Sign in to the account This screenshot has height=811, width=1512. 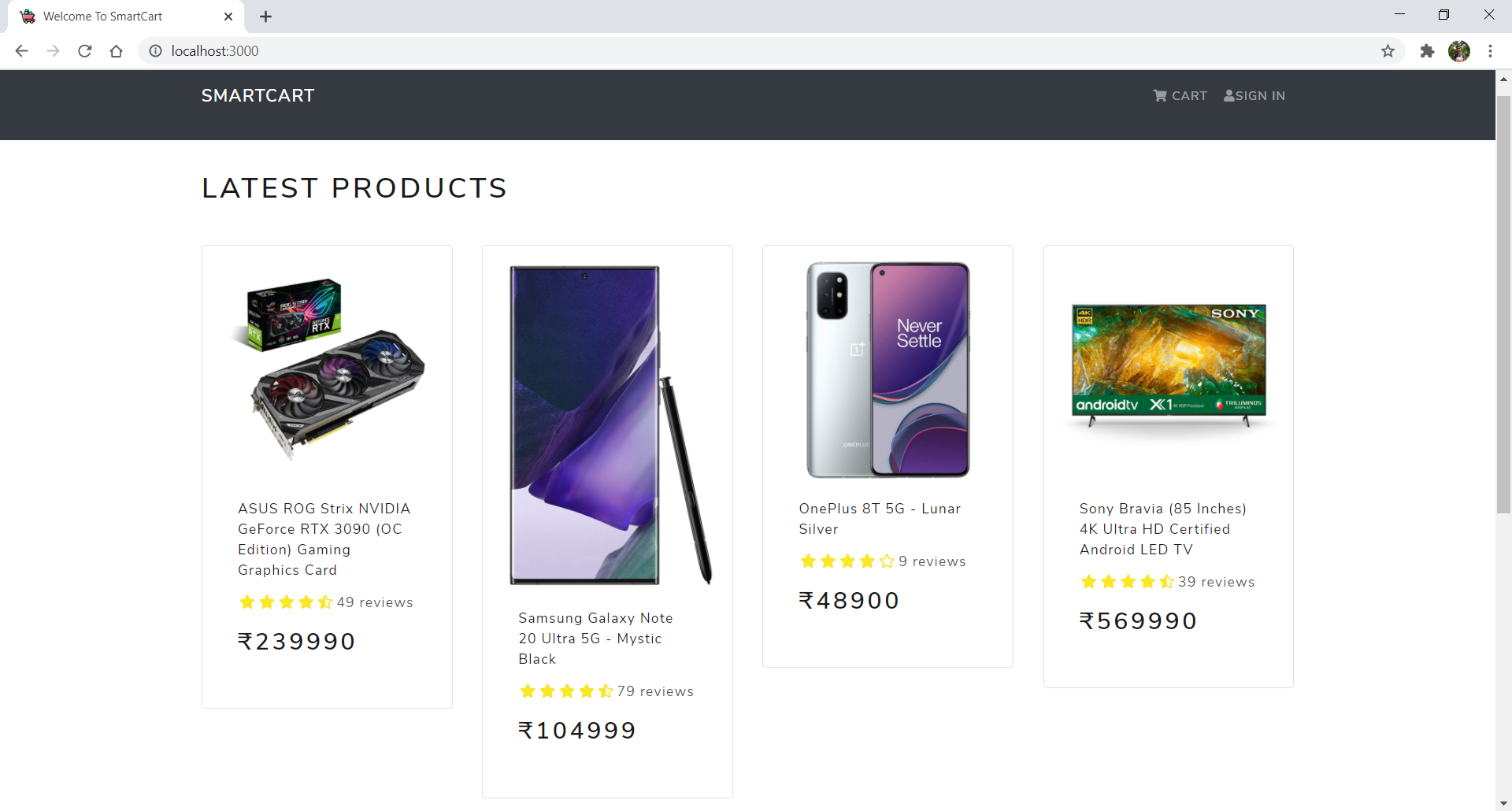1254,95
